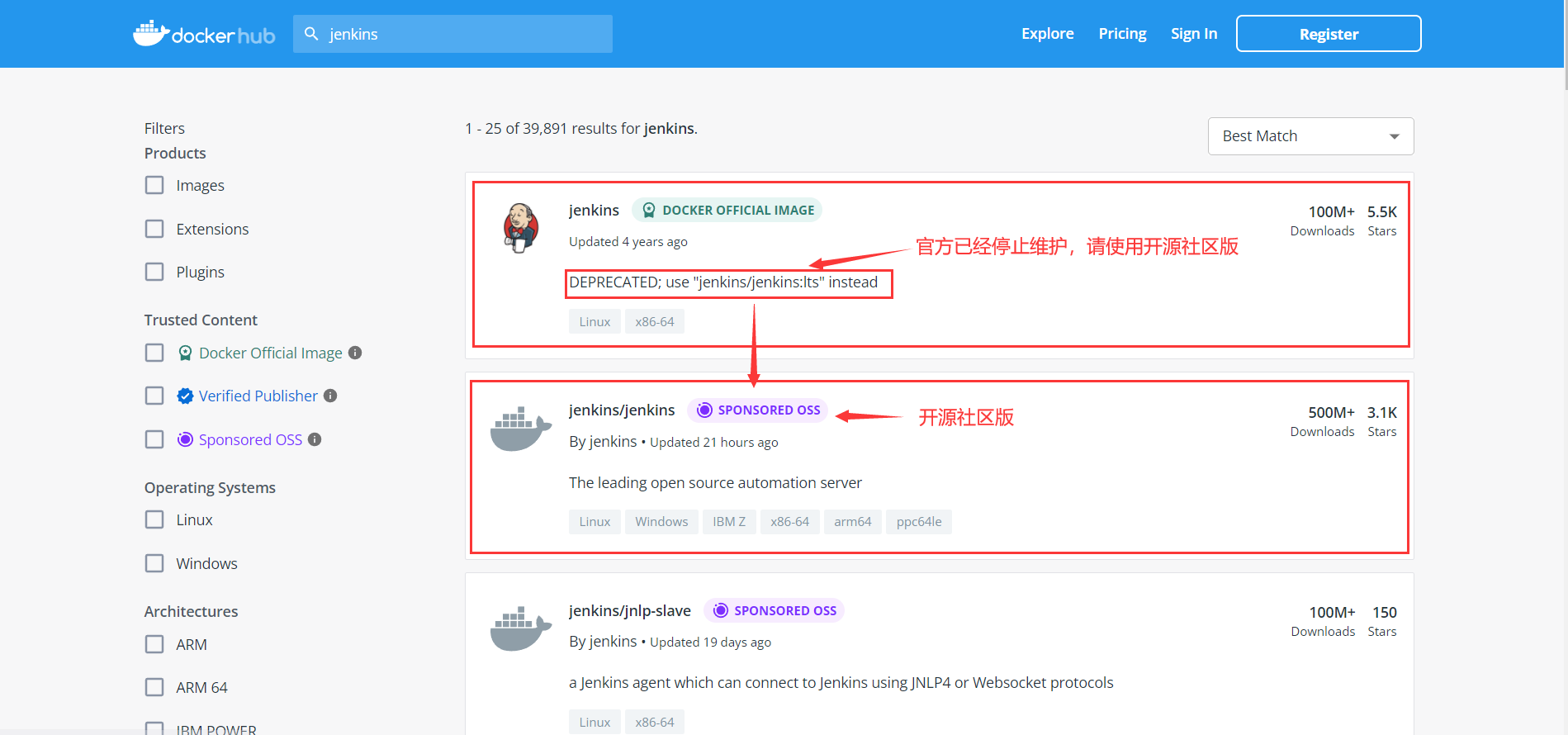This screenshot has height=735, width=1568.
Task: Click Docker Official Image info icon
Action: tap(355, 353)
